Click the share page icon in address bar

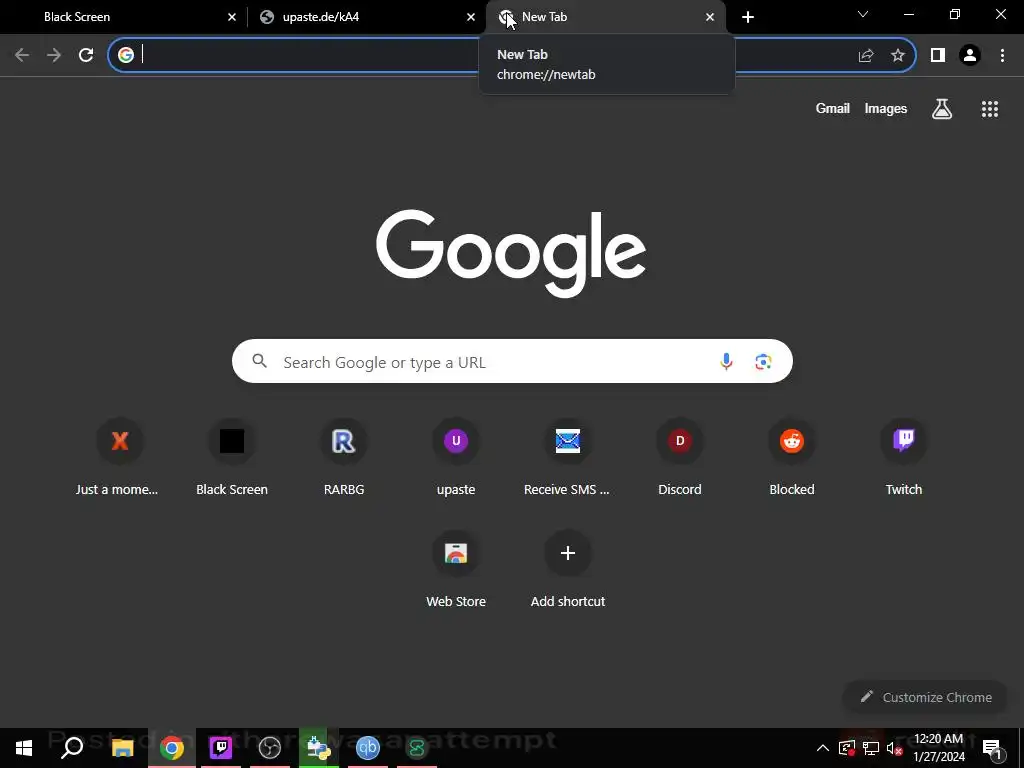coord(865,55)
